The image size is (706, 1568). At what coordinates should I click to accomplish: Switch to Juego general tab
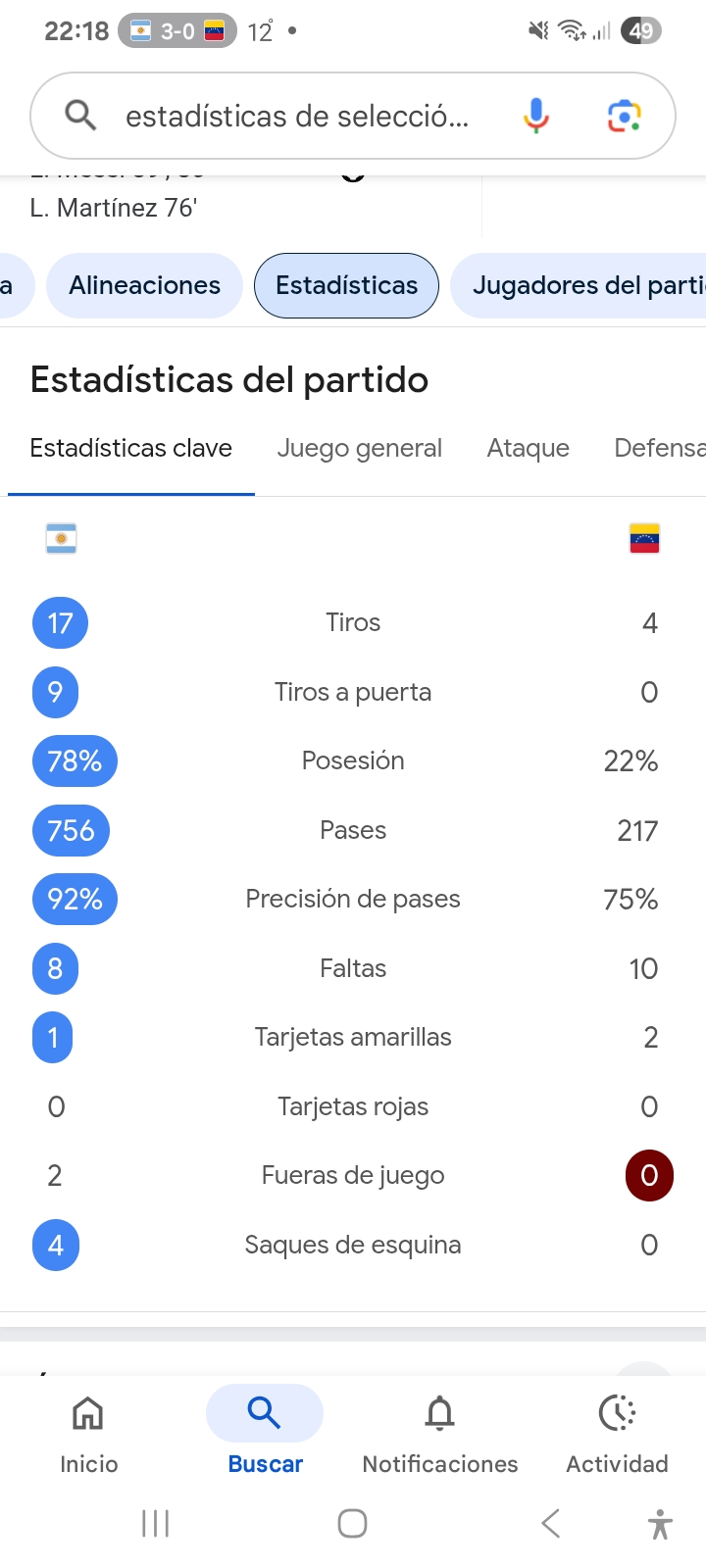click(359, 448)
